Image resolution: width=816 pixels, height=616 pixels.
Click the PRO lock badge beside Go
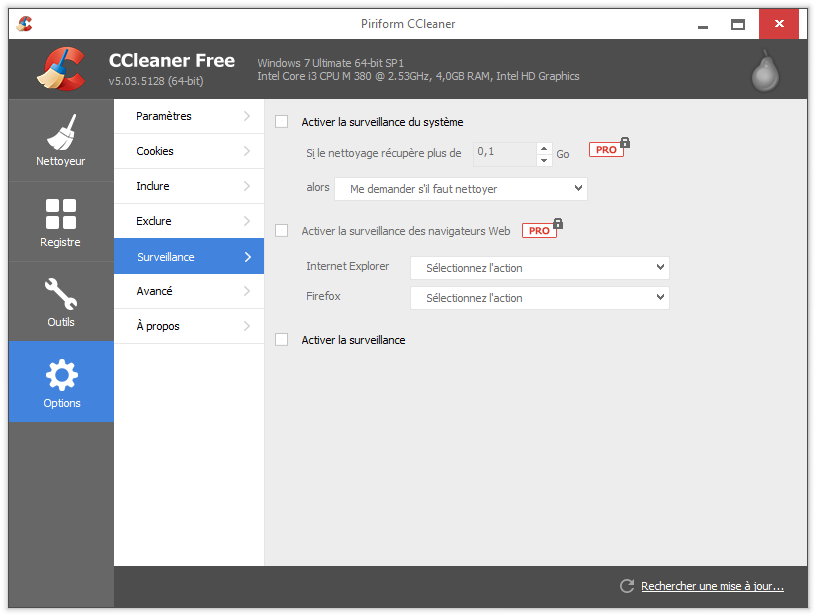point(609,149)
